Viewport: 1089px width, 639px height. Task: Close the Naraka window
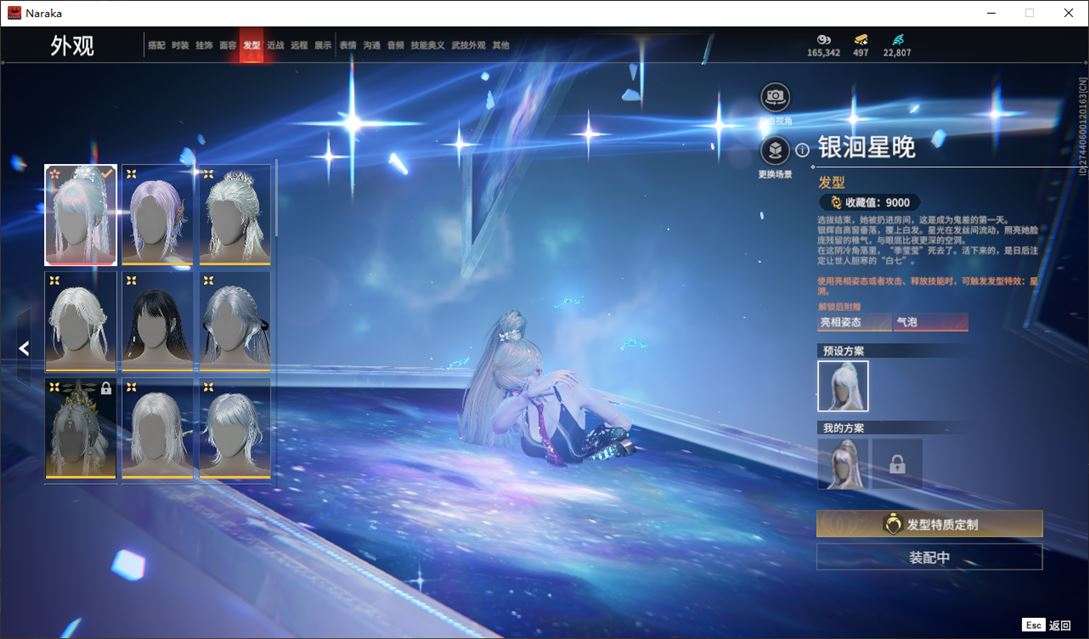pos(1068,13)
